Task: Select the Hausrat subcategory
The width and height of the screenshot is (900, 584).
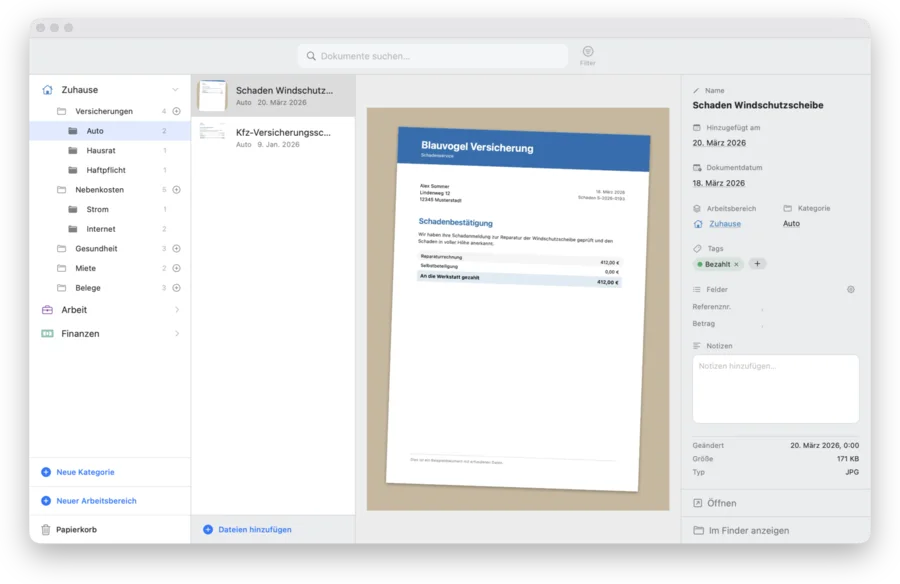Action: (x=110, y=150)
